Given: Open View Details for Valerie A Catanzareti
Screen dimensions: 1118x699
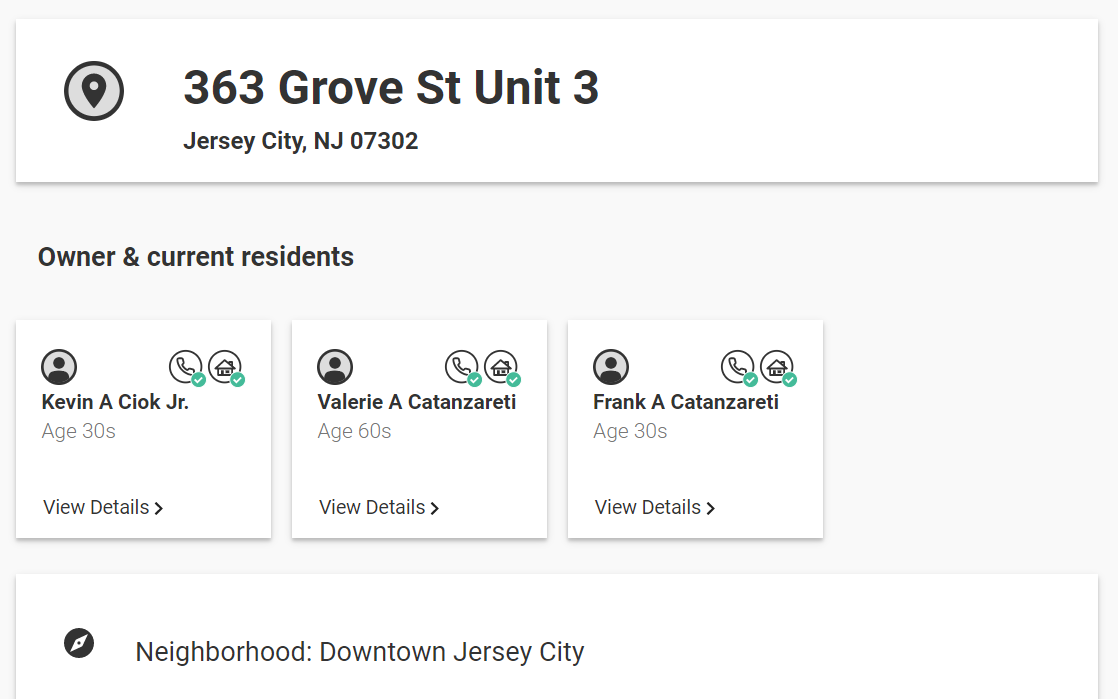Looking at the screenshot, I should coord(379,507).
